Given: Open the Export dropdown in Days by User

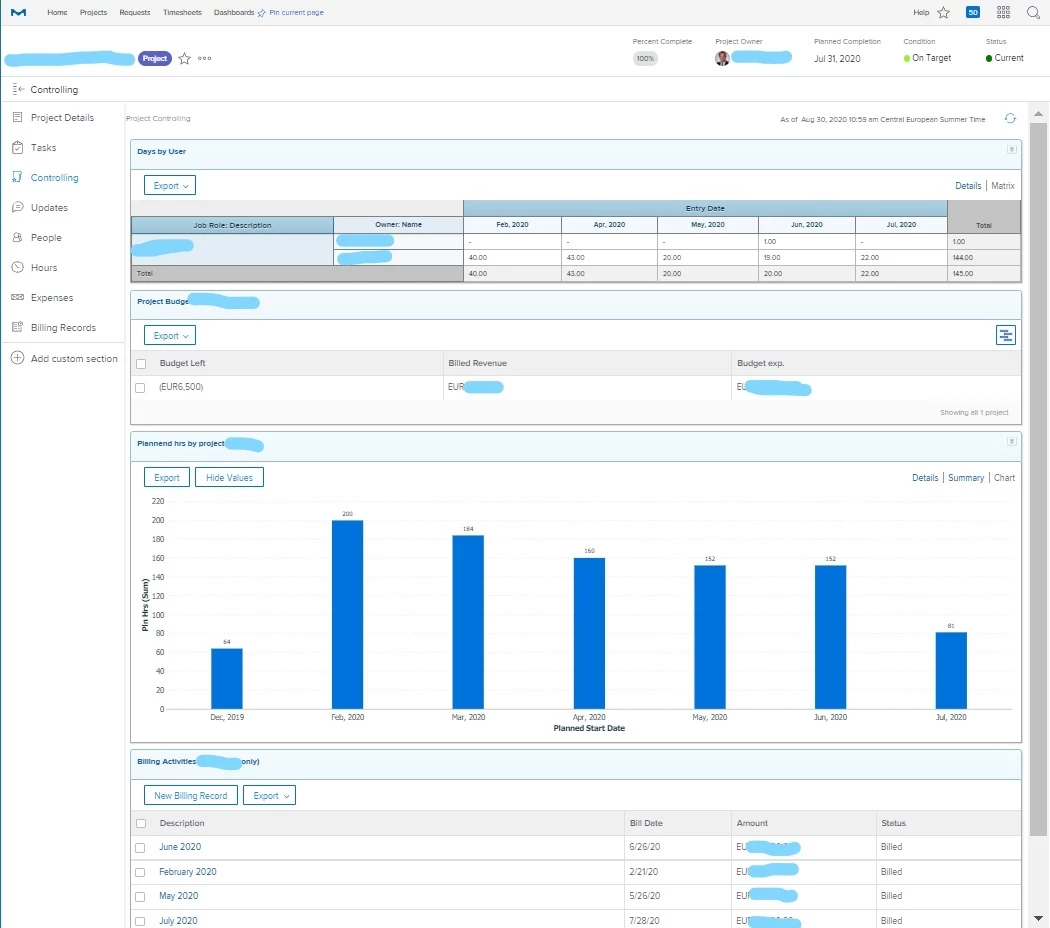Looking at the screenshot, I should click(170, 185).
